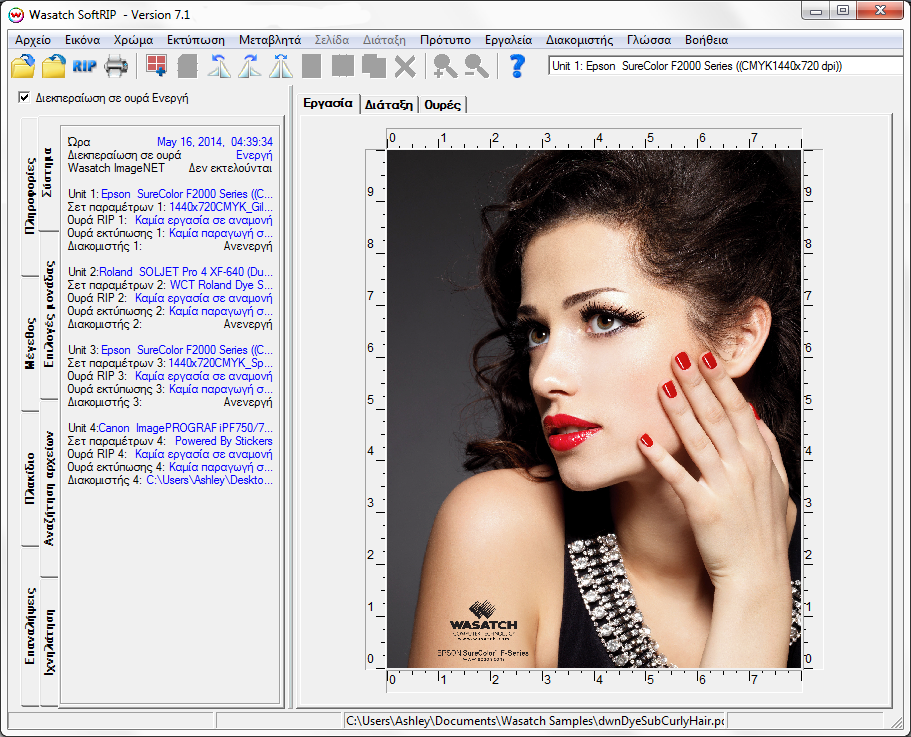Click the Powered By Stickers parameter link
Image resolution: width=911 pixels, height=737 pixels.
[223, 441]
